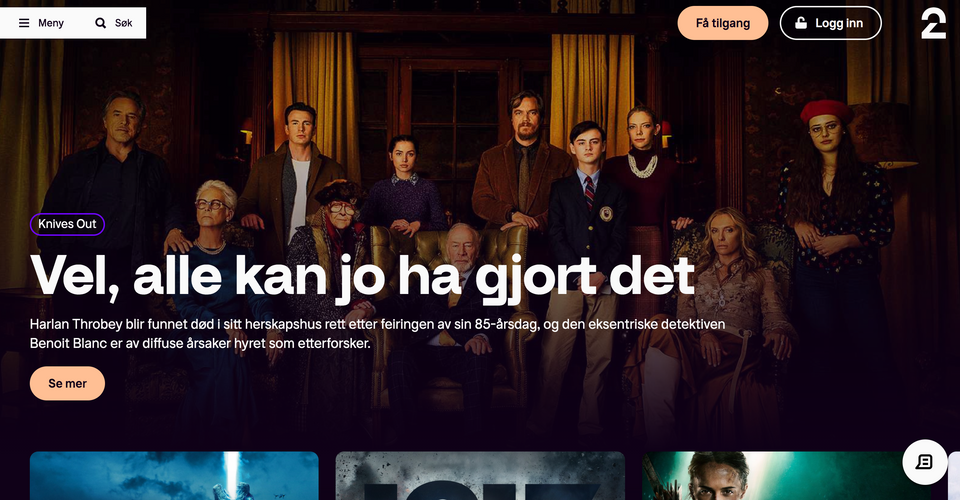Click the Se mer button
This screenshot has width=960, height=500.
coord(67,384)
